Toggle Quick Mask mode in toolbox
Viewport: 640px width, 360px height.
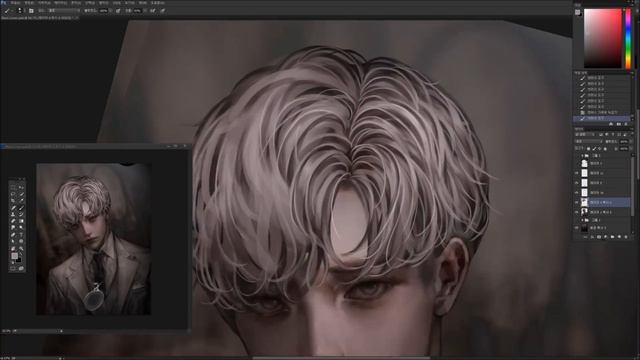[x=13, y=269]
